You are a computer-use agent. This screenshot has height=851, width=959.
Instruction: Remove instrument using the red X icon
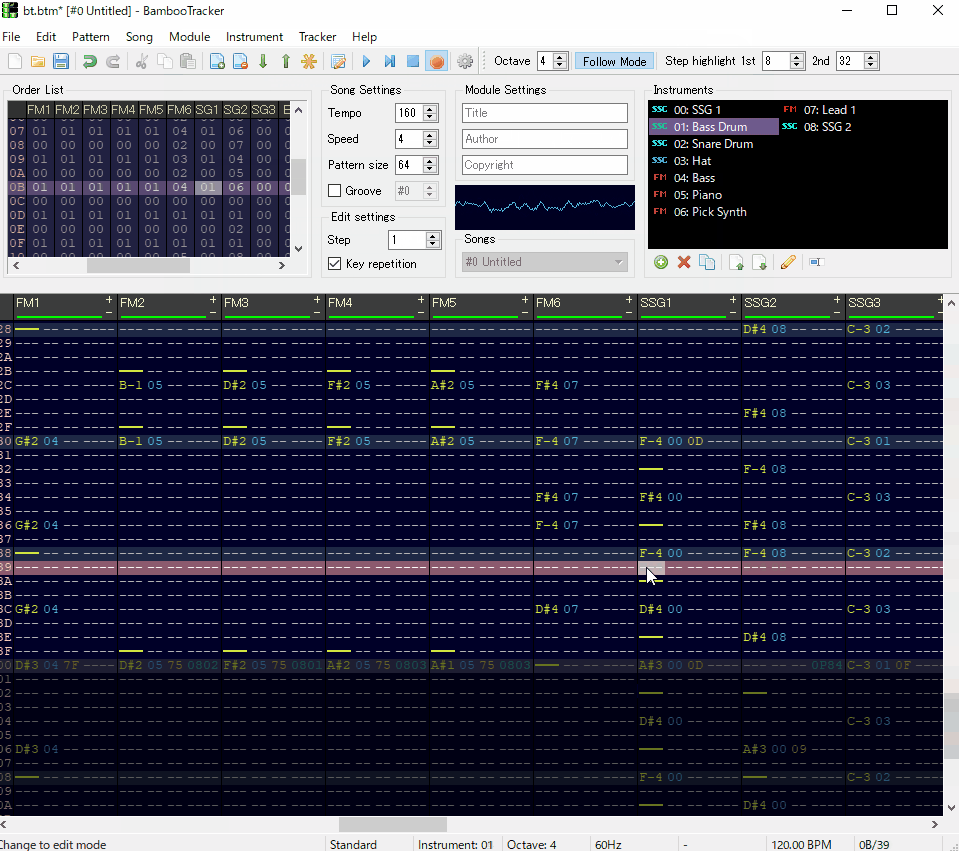click(x=684, y=263)
